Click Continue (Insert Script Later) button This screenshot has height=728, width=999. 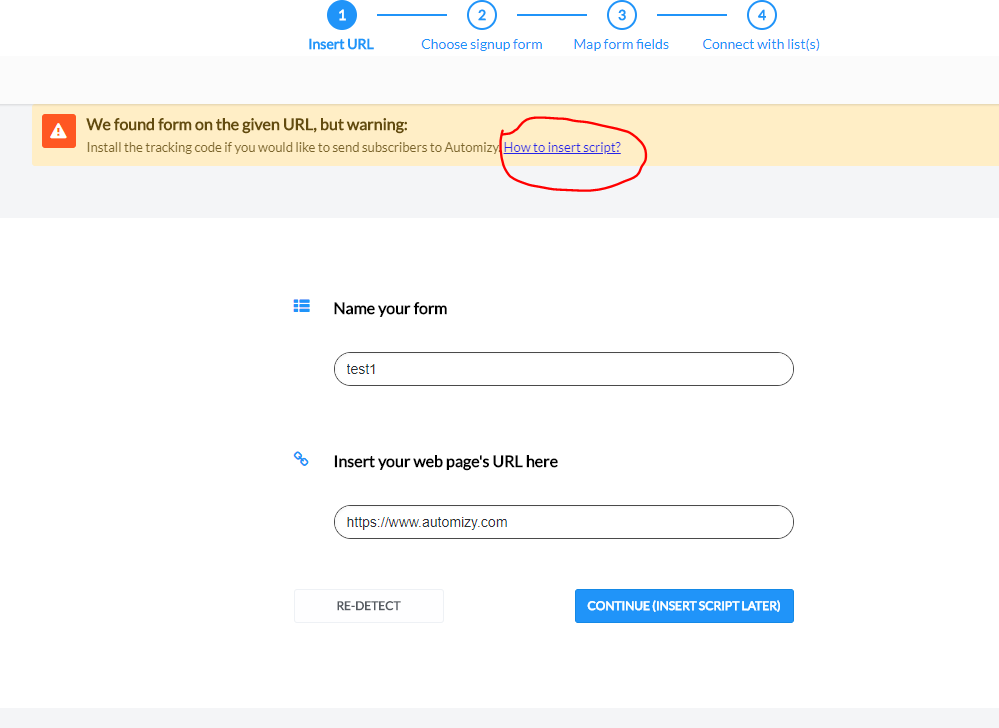coord(684,606)
